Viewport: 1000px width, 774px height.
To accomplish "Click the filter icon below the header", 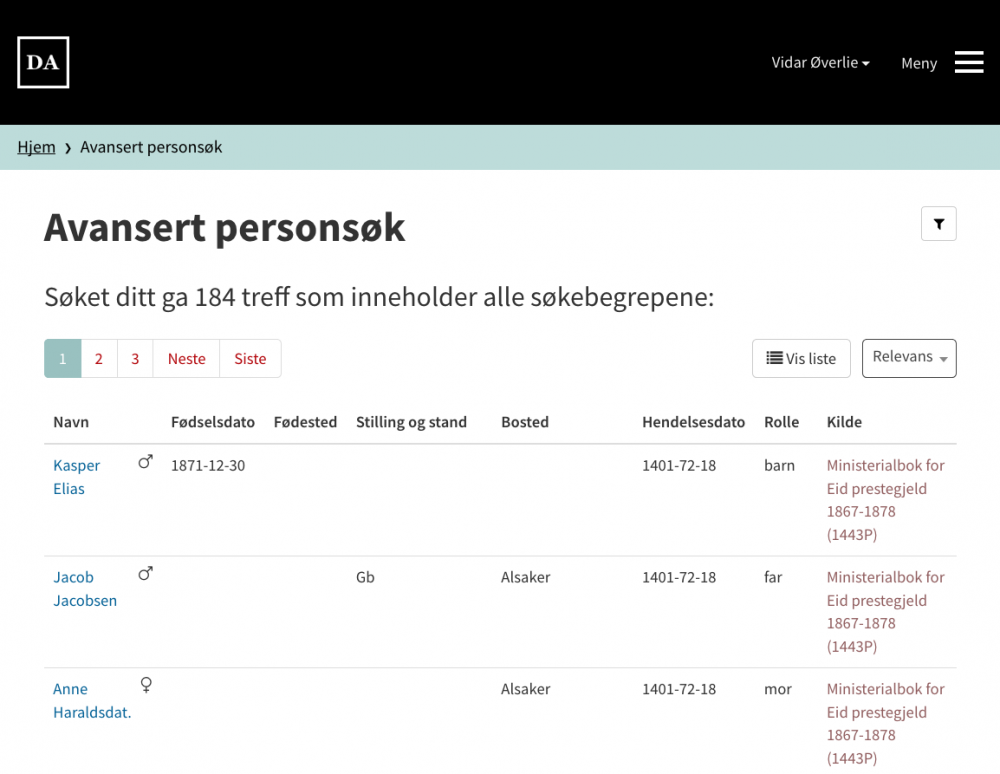I will click(x=938, y=223).
